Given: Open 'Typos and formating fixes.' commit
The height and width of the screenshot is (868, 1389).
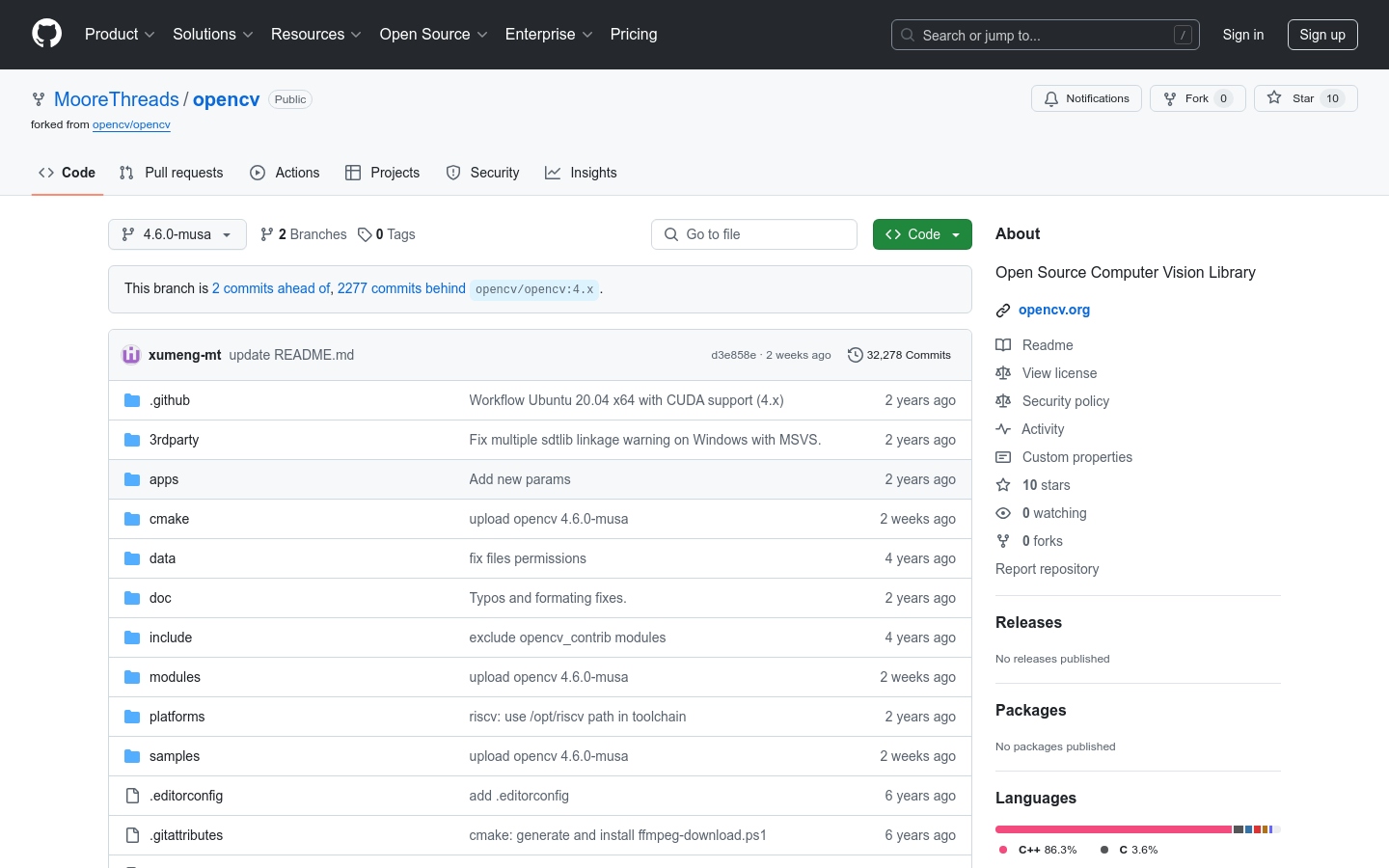Looking at the screenshot, I should [548, 598].
